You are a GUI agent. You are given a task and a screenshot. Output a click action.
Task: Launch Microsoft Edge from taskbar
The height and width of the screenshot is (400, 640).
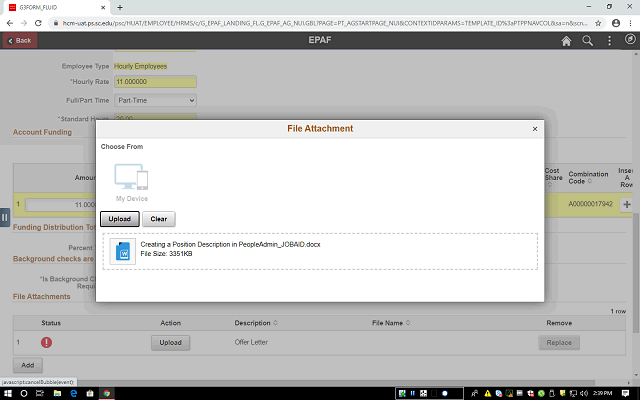[73, 393]
